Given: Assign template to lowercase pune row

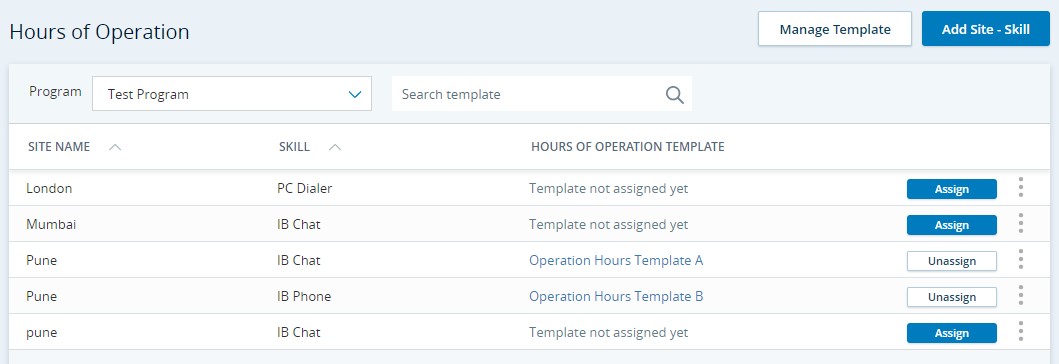Looking at the screenshot, I should (952, 333).
